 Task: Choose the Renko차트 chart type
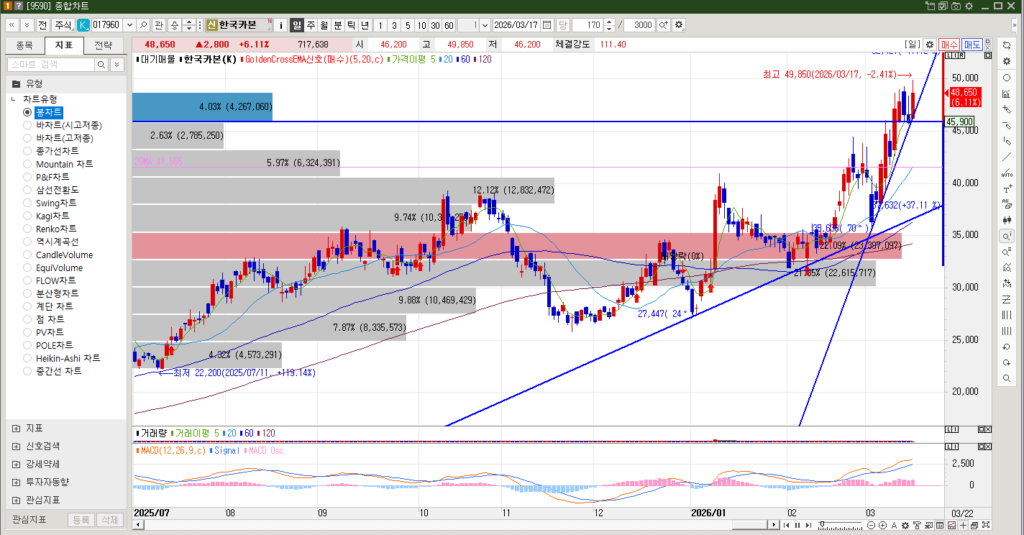(28, 229)
